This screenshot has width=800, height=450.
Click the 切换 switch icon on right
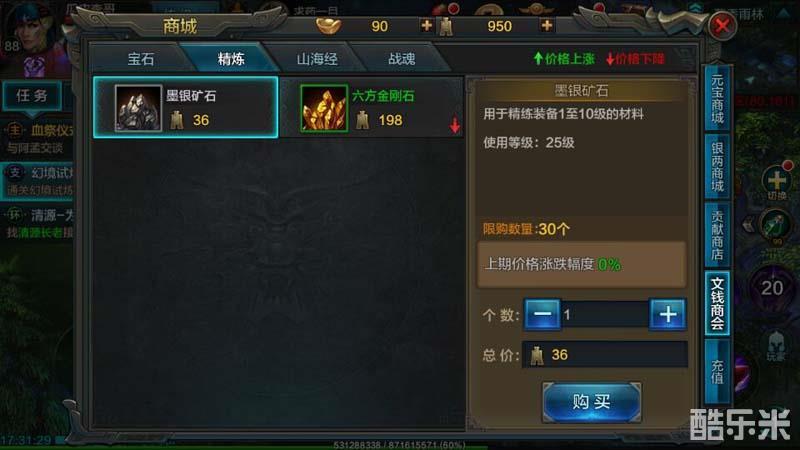pyautogui.click(x=776, y=183)
